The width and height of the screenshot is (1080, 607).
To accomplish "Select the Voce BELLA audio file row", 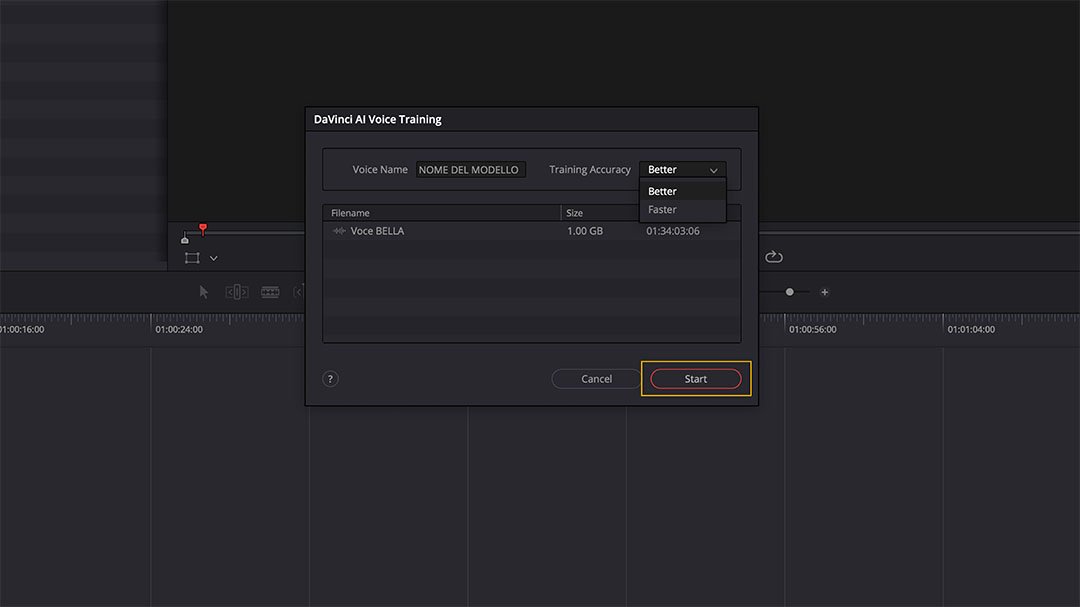I will (532, 231).
